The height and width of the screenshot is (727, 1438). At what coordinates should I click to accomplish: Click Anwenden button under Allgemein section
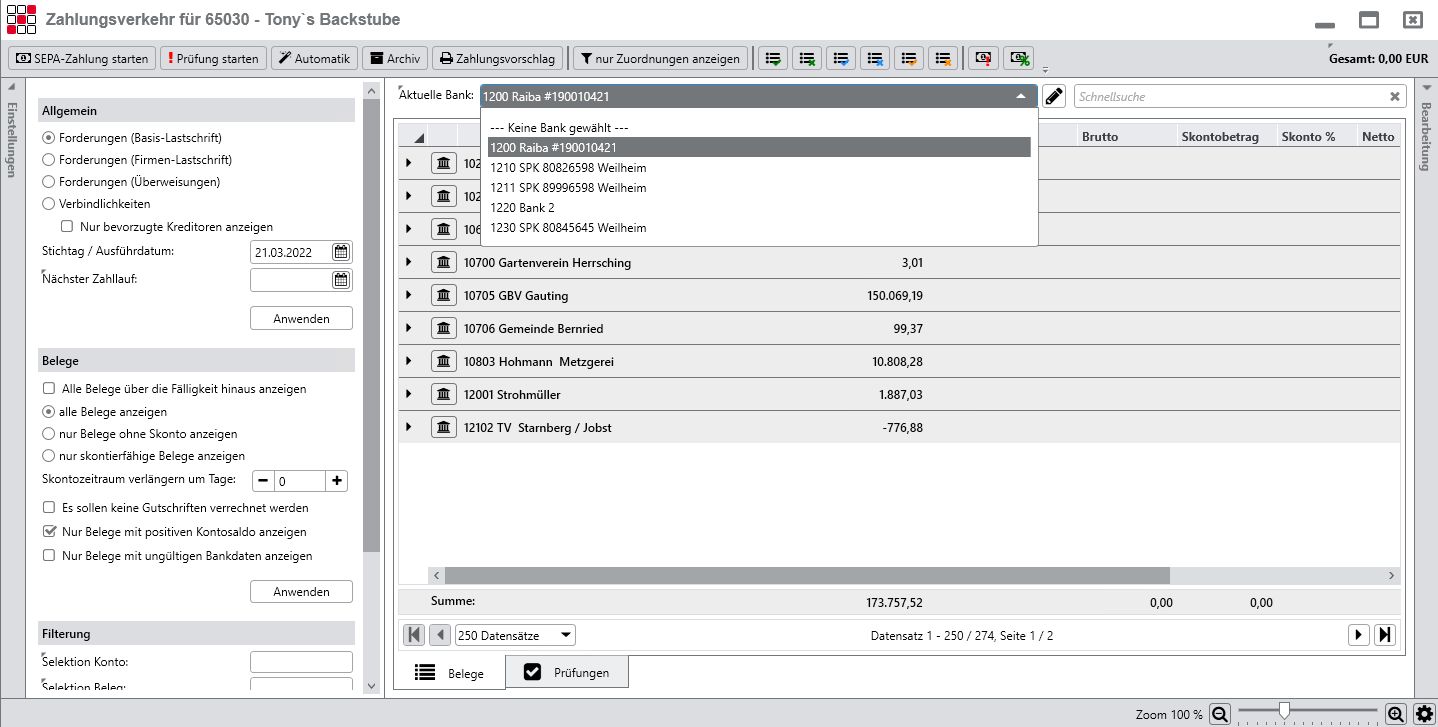coord(301,319)
